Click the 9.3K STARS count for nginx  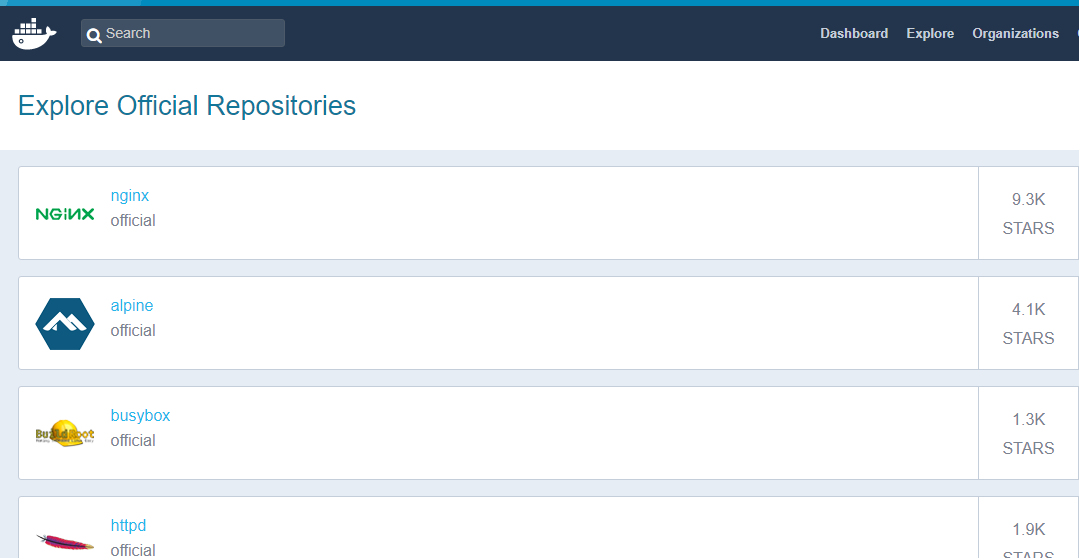(x=1028, y=213)
